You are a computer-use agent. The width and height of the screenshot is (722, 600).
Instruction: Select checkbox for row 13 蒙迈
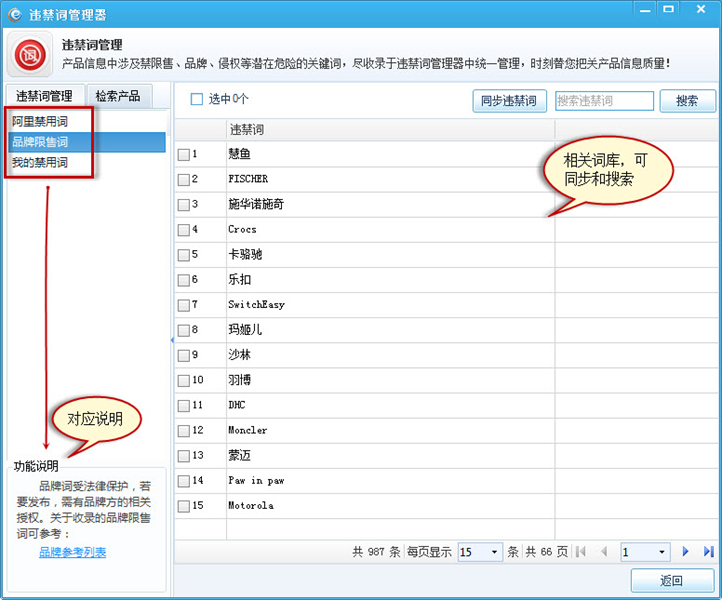point(184,456)
